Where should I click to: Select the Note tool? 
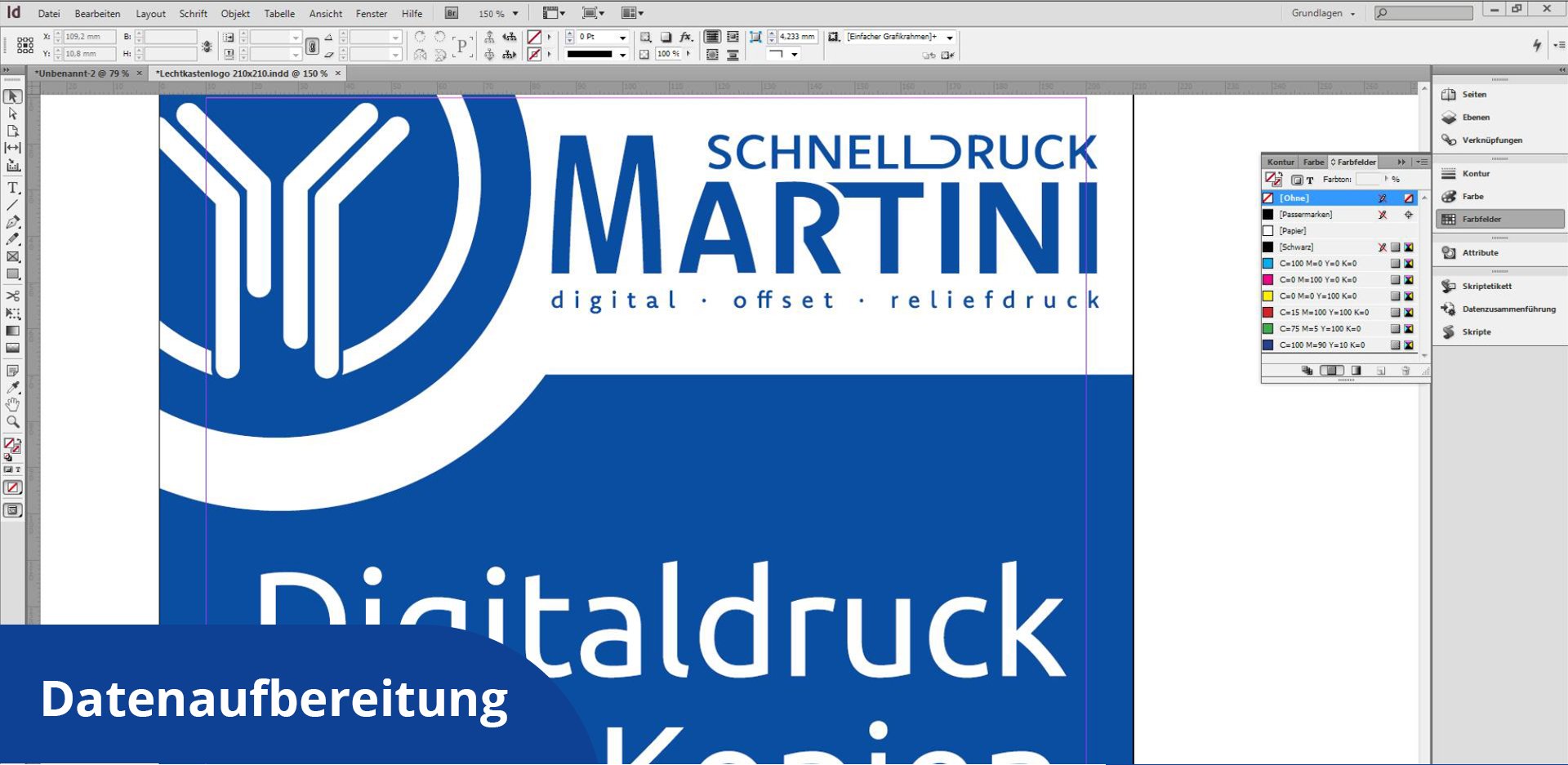[12, 371]
